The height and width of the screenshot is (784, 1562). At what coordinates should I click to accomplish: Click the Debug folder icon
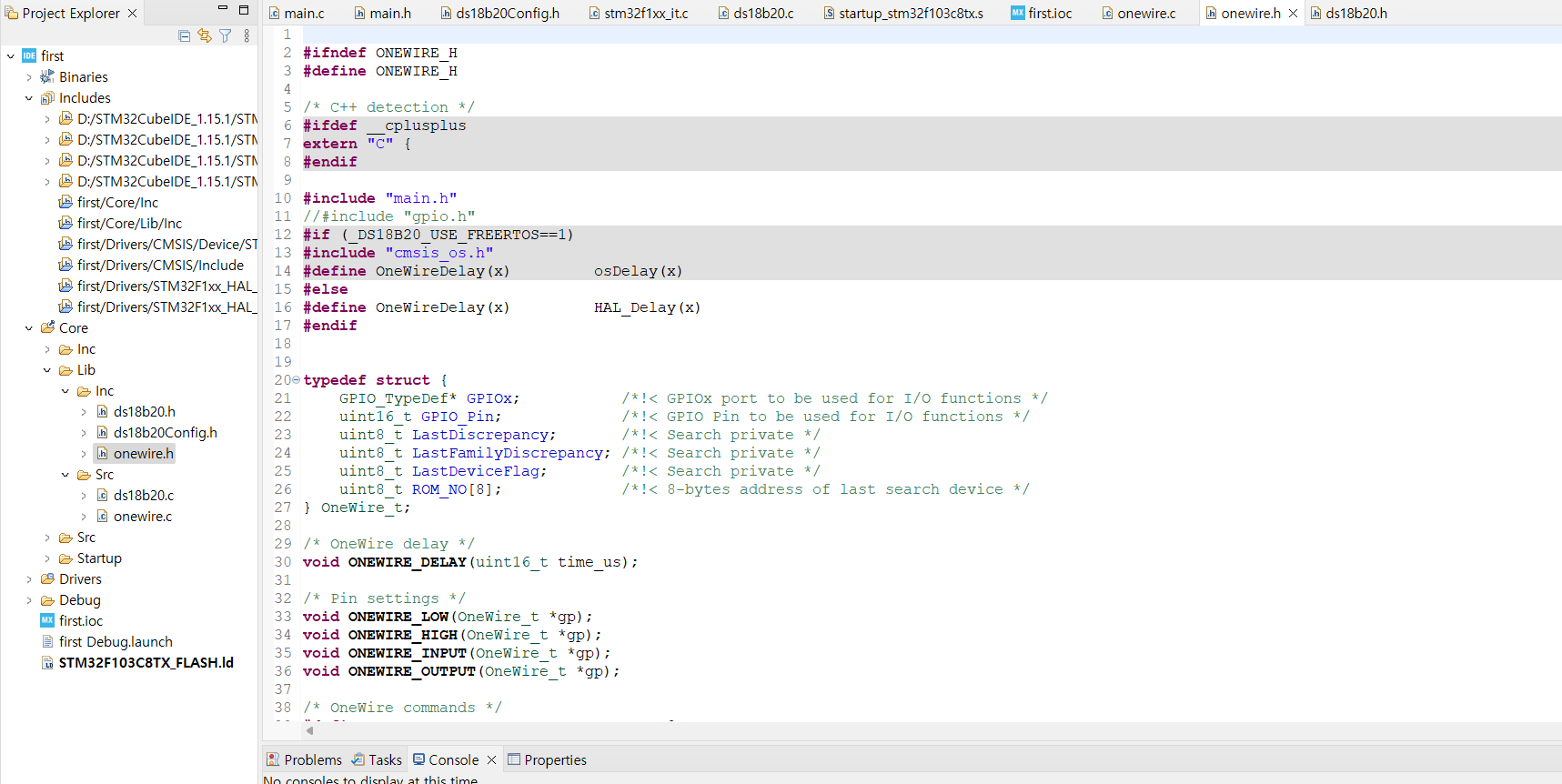pyautogui.click(x=47, y=600)
